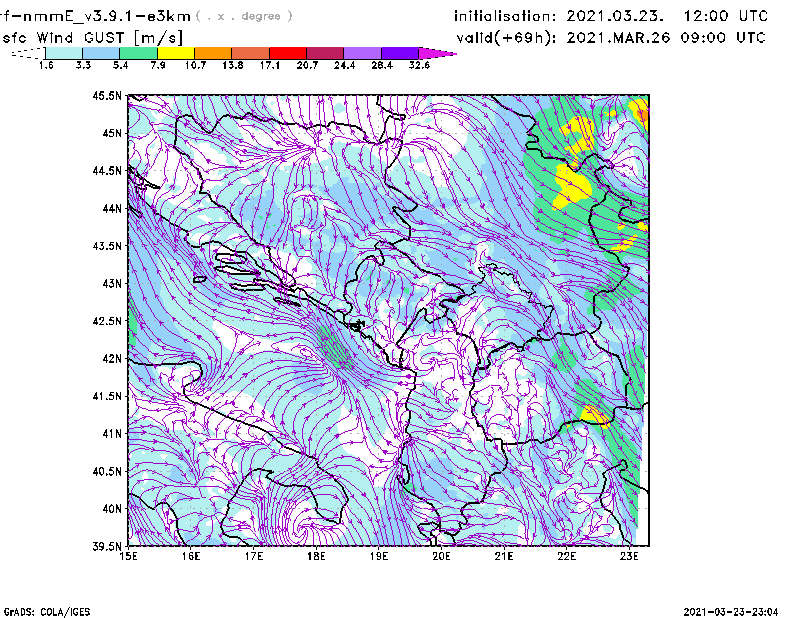Click legend value '7.9'
Image resolution: width=800 pixels, height=618 pixels.
158,65
